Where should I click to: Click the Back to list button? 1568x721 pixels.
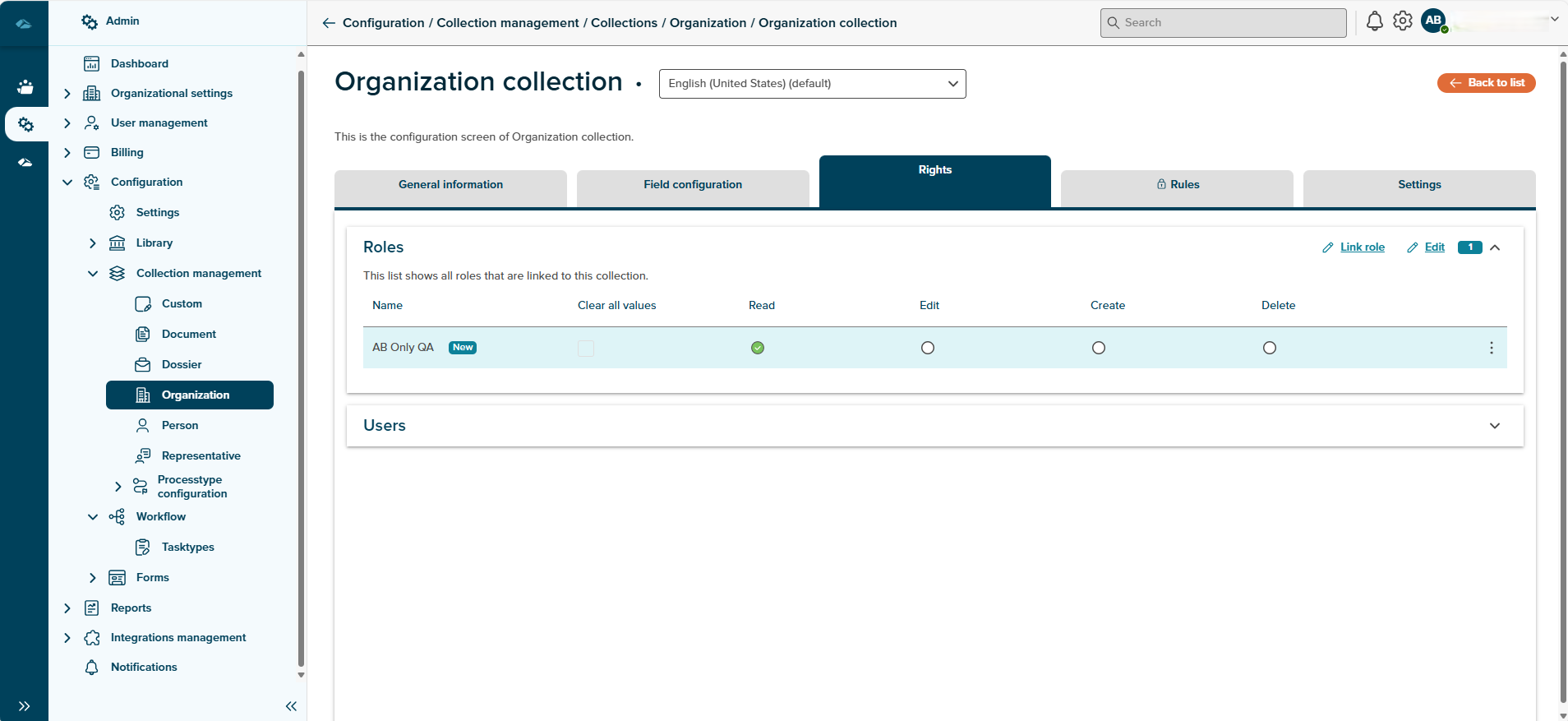[1486, 83]
